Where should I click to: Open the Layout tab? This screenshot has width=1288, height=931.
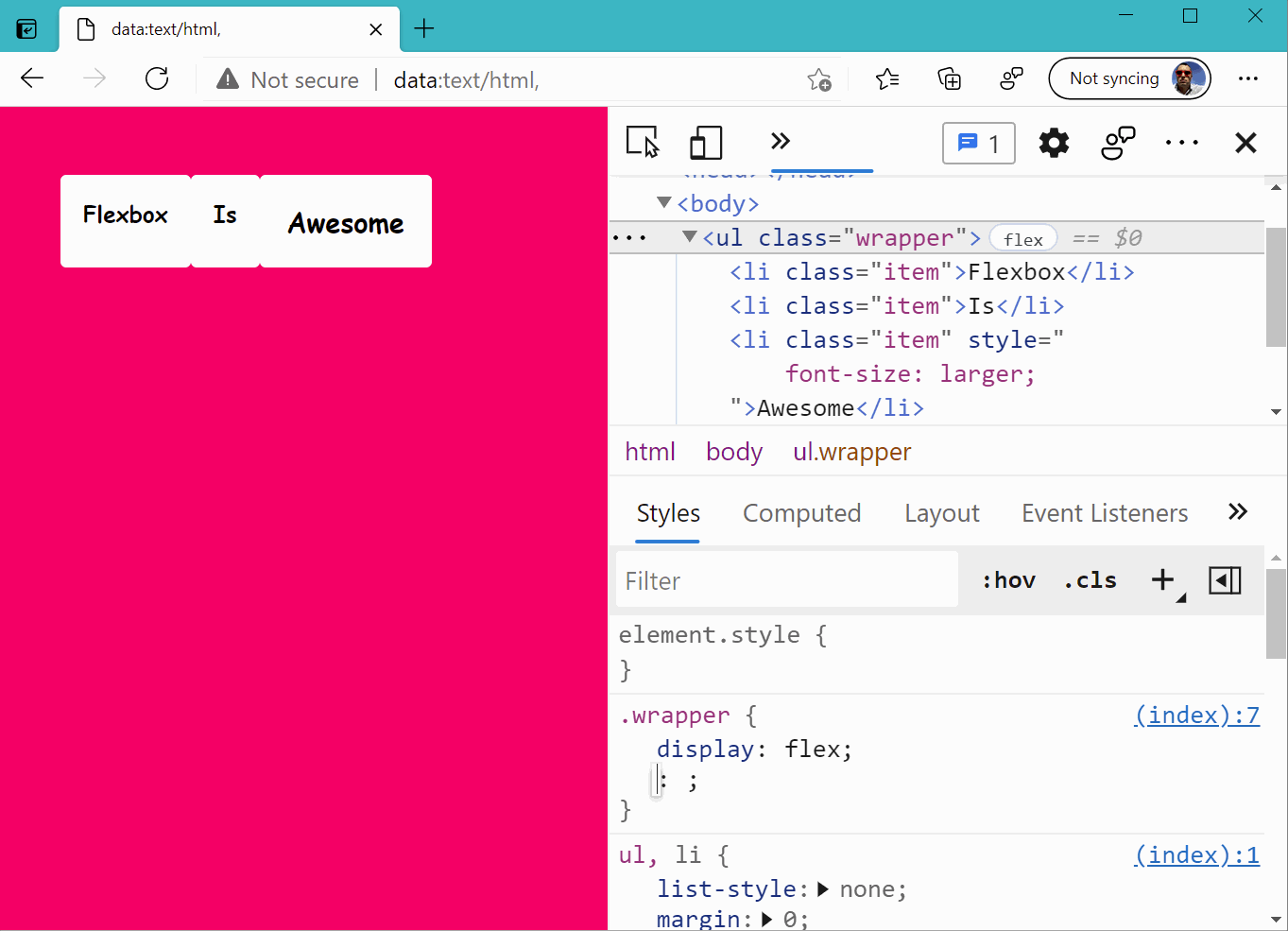pyautogui.click(x=941, y=513)
